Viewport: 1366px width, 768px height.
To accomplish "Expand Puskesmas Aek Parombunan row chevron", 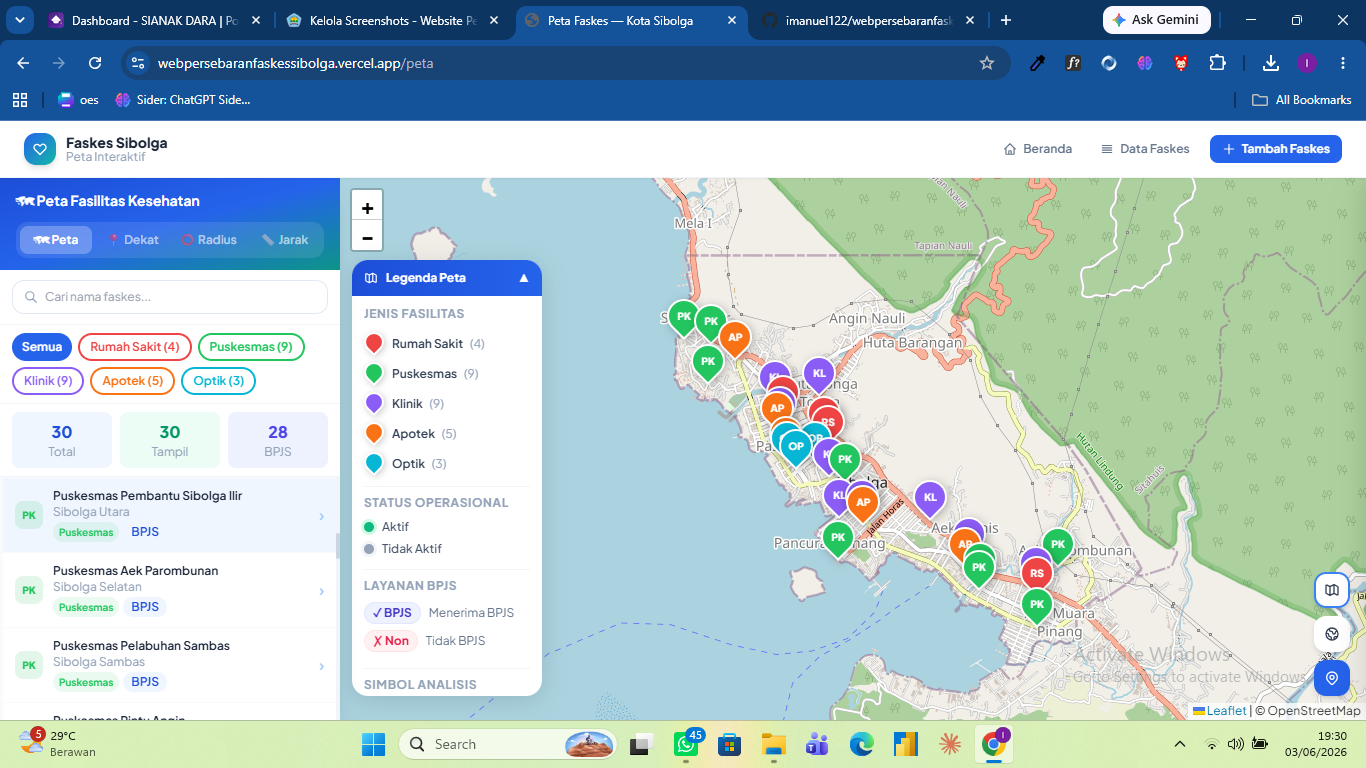I will tap(321, 591).
